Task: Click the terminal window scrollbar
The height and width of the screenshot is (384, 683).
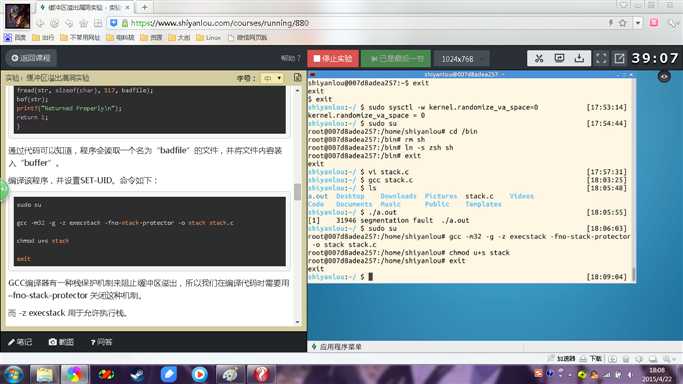Action: (x=633, y=274)
